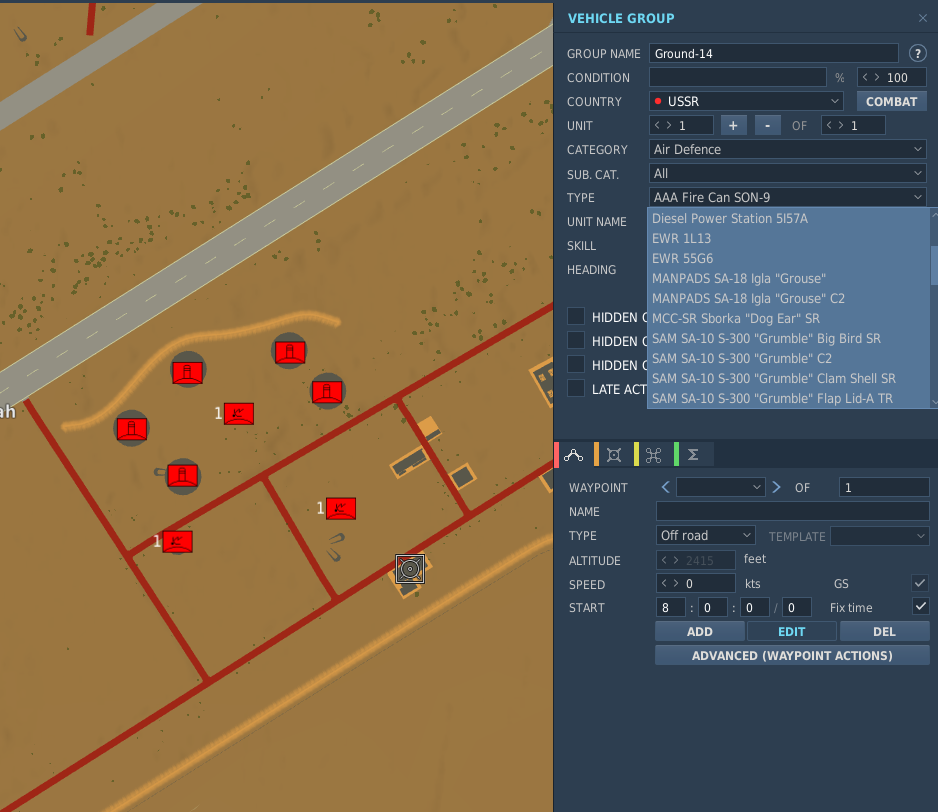Click the START hour field 8

tap(670, 607)
